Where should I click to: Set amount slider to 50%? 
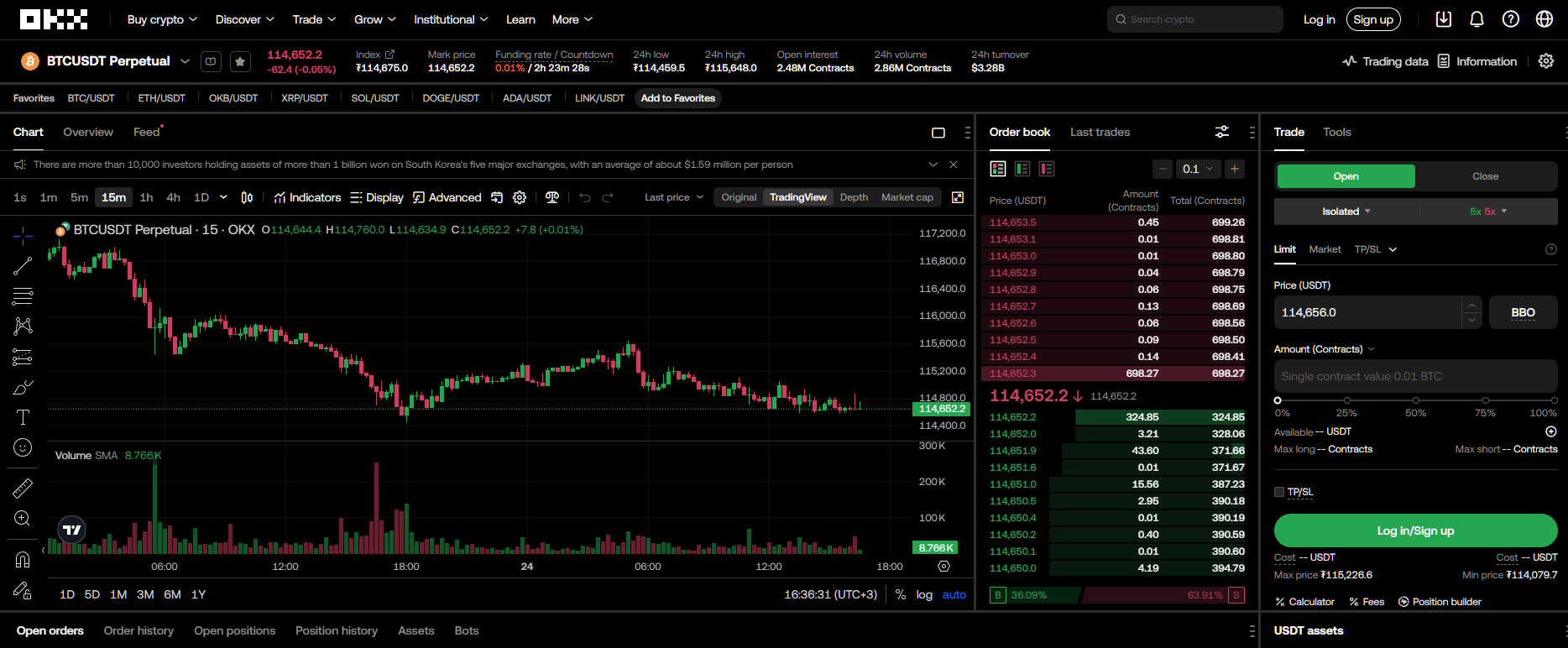(x=1416, y=400)
